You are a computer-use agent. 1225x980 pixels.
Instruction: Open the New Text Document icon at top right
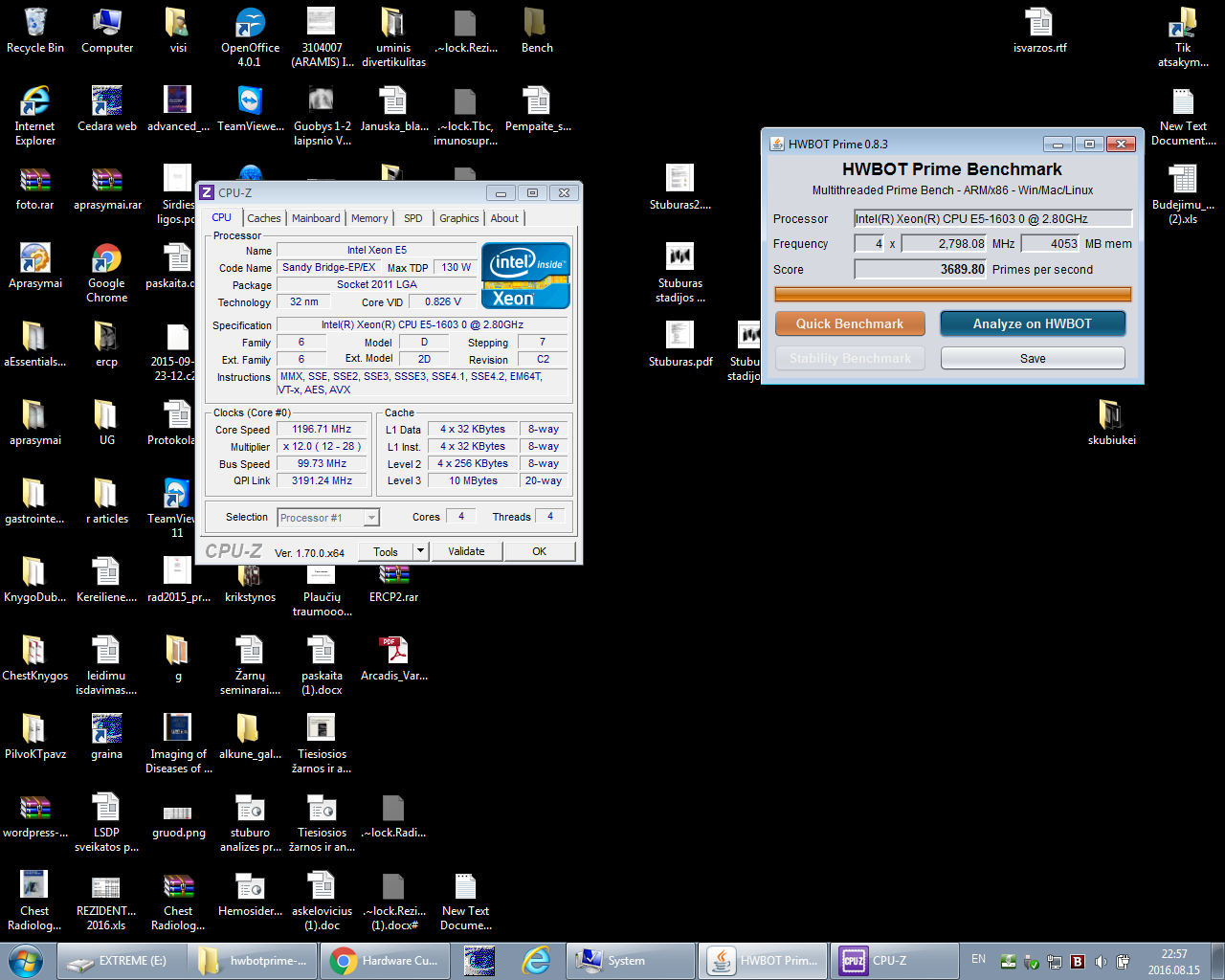1183,115
